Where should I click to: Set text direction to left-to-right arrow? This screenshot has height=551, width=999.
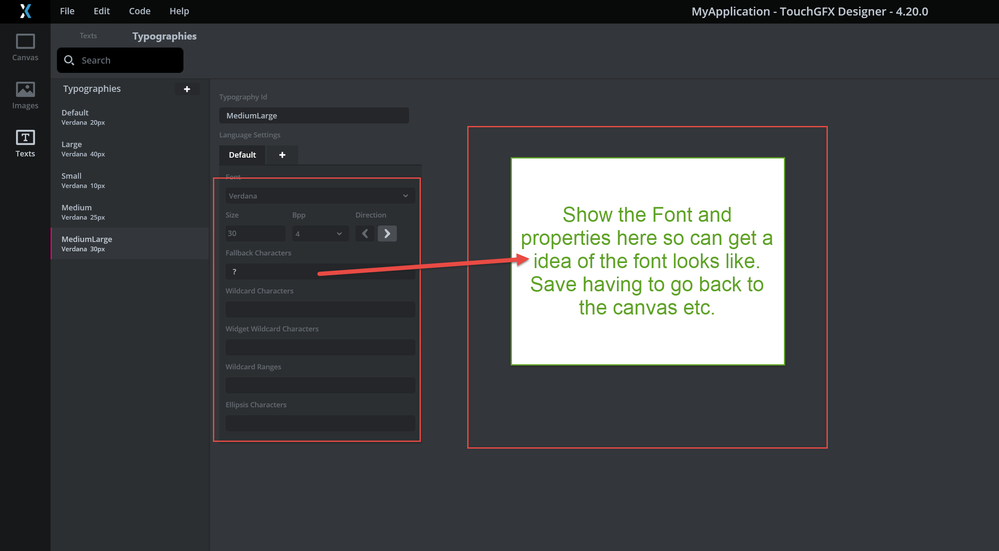coord(387,234)
